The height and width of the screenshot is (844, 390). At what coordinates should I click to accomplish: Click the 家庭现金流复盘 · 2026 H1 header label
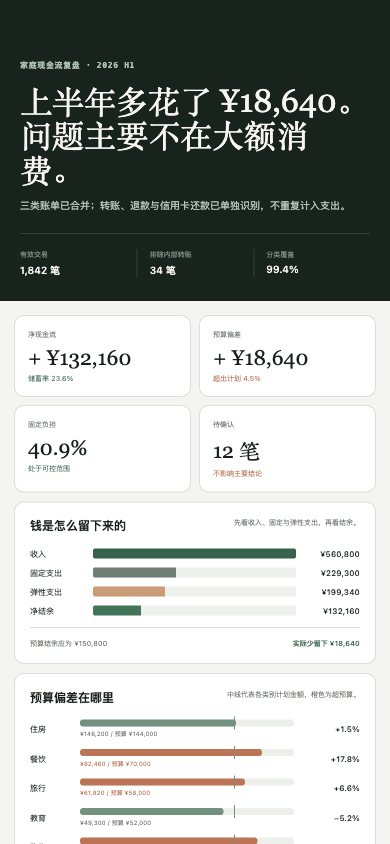coord(77,65)
